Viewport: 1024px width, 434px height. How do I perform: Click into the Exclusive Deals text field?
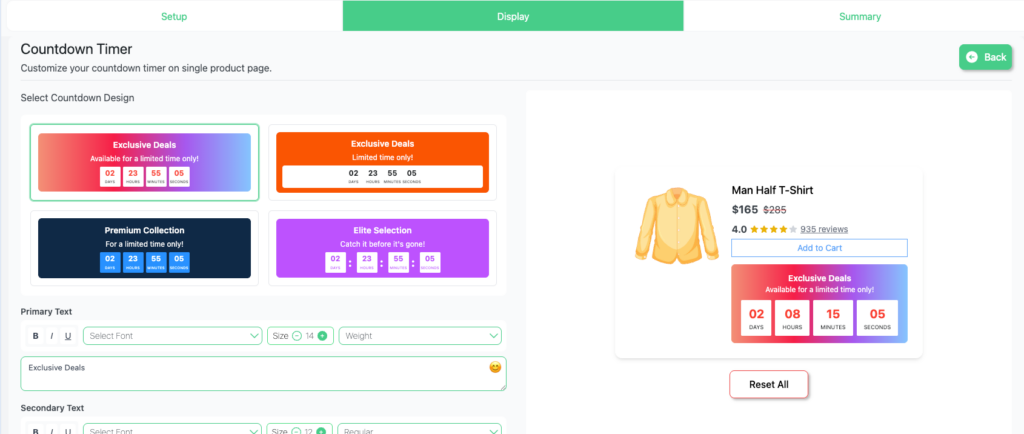250,373
